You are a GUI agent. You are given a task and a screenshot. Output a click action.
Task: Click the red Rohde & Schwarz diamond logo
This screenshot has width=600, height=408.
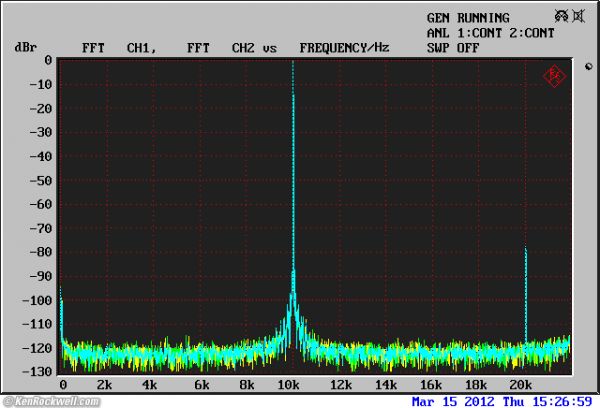pyautogui.click(x=554, y=76)
